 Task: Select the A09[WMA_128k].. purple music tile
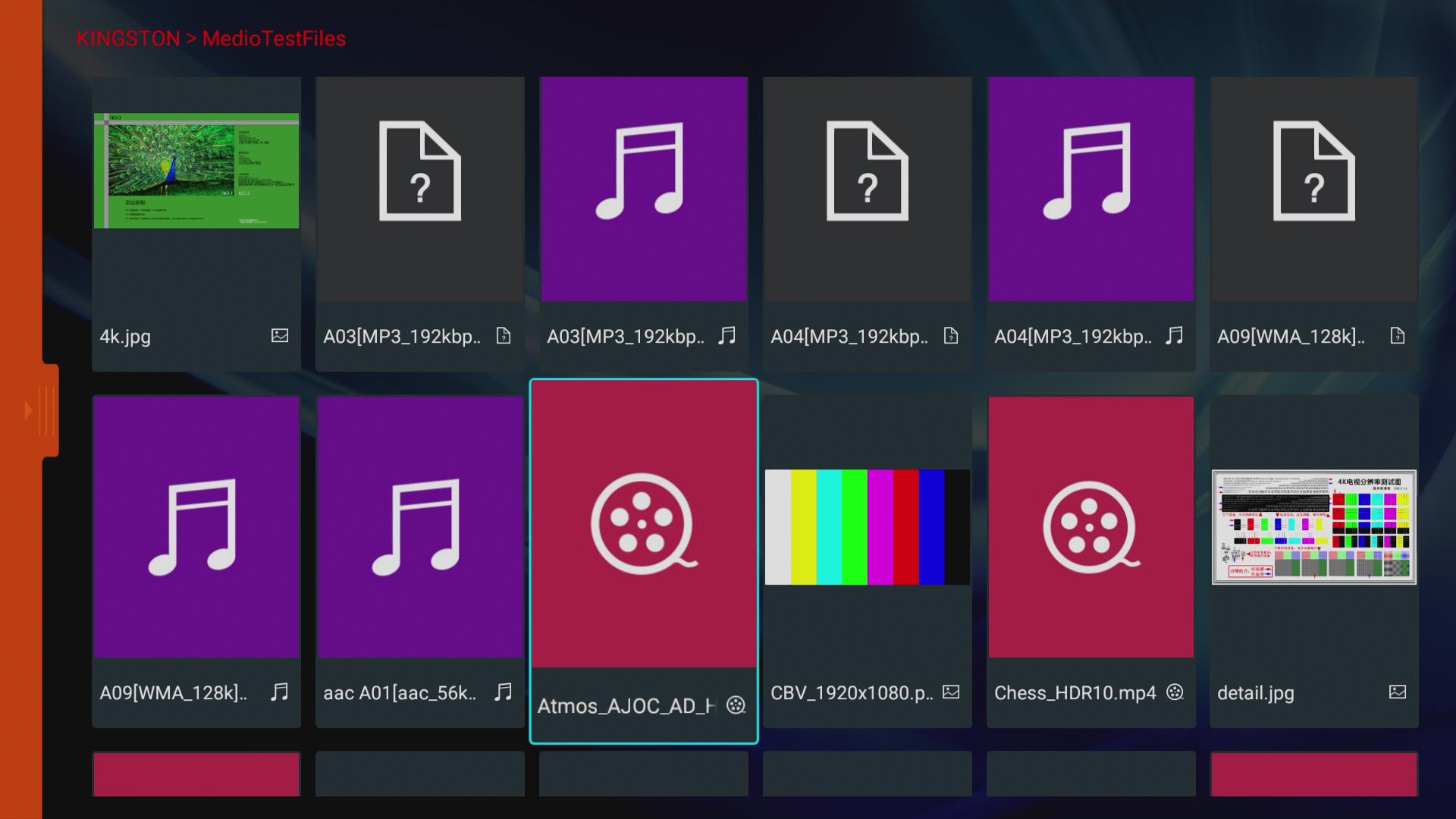[x=196, y=527]
